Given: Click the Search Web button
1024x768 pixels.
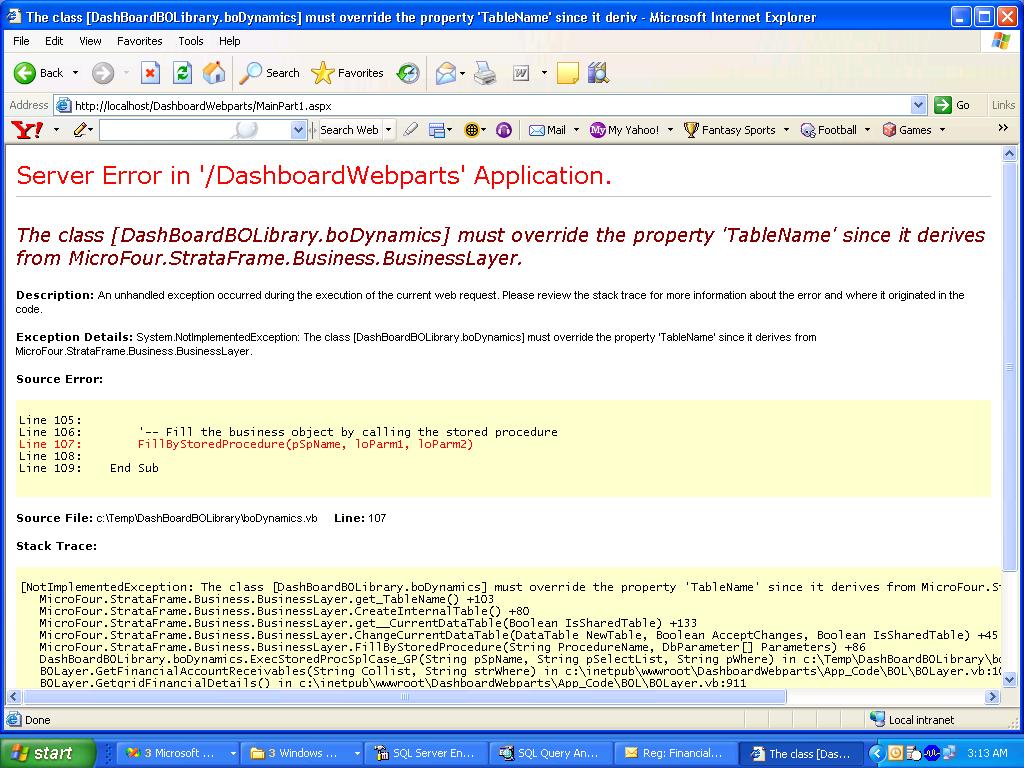Looking at the screenshot, I should 349,130.
